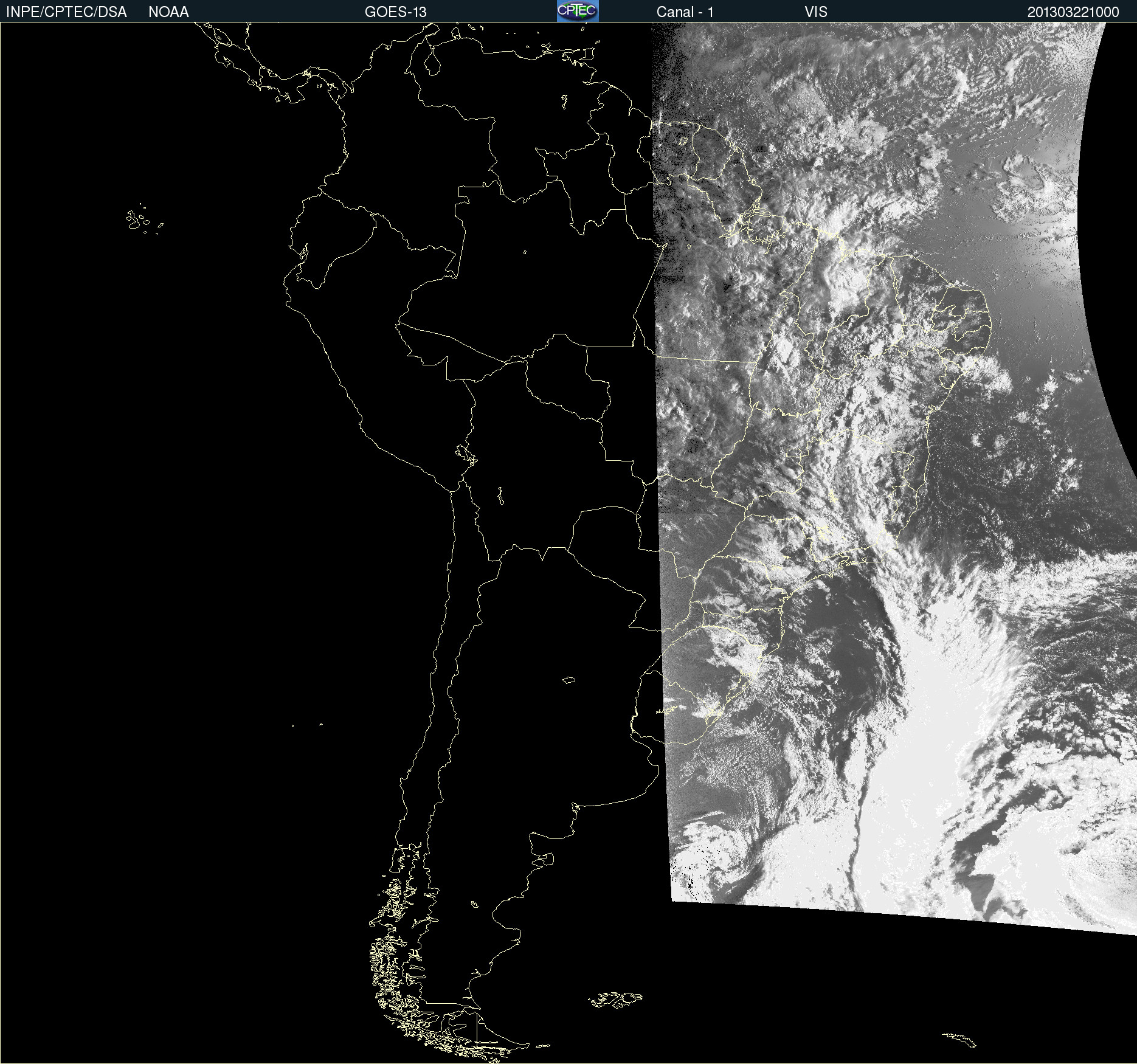Click the Falkland Islands outline

[x=615, y=1000]
